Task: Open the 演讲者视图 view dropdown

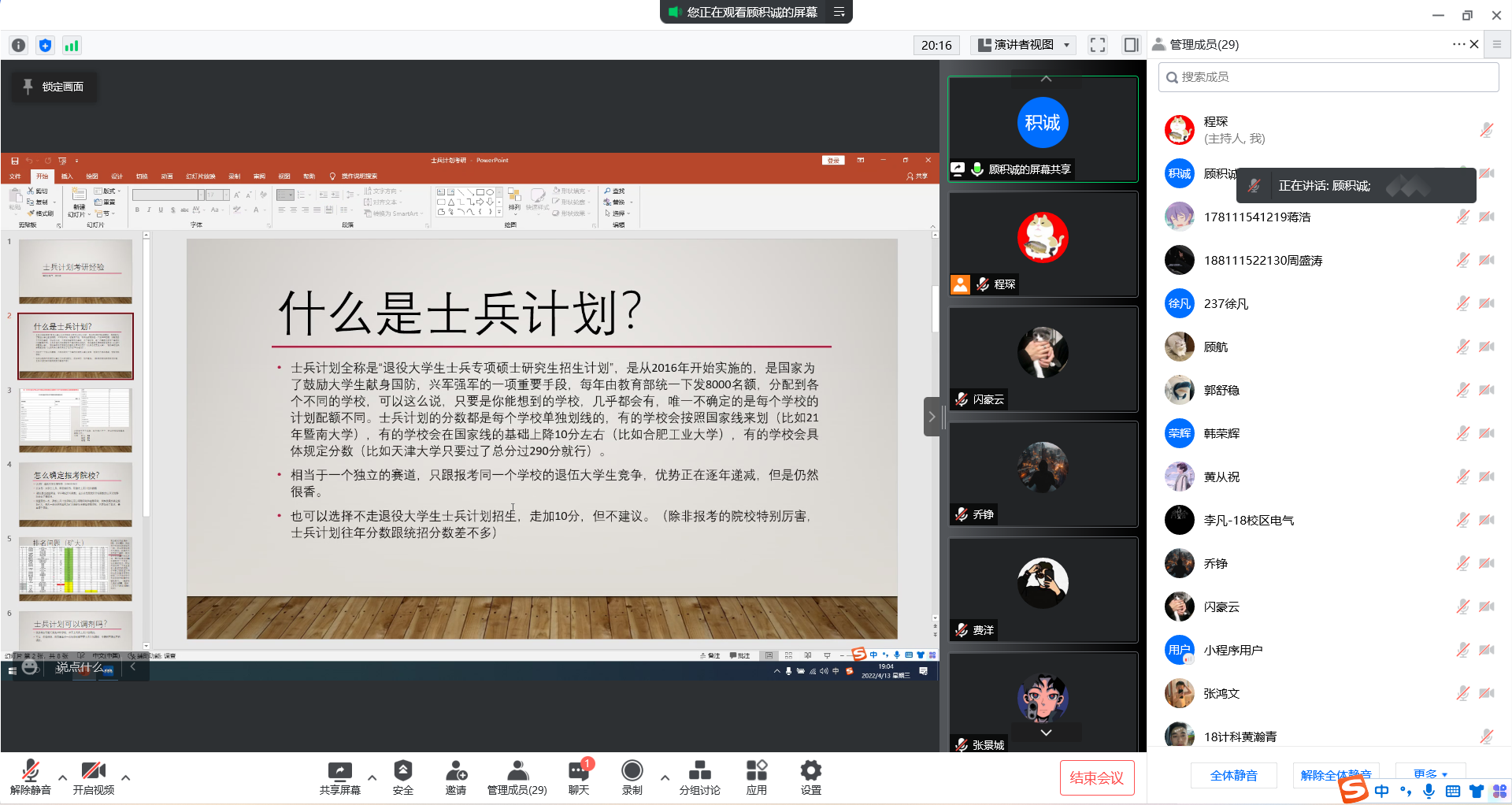Action: 1022,45
